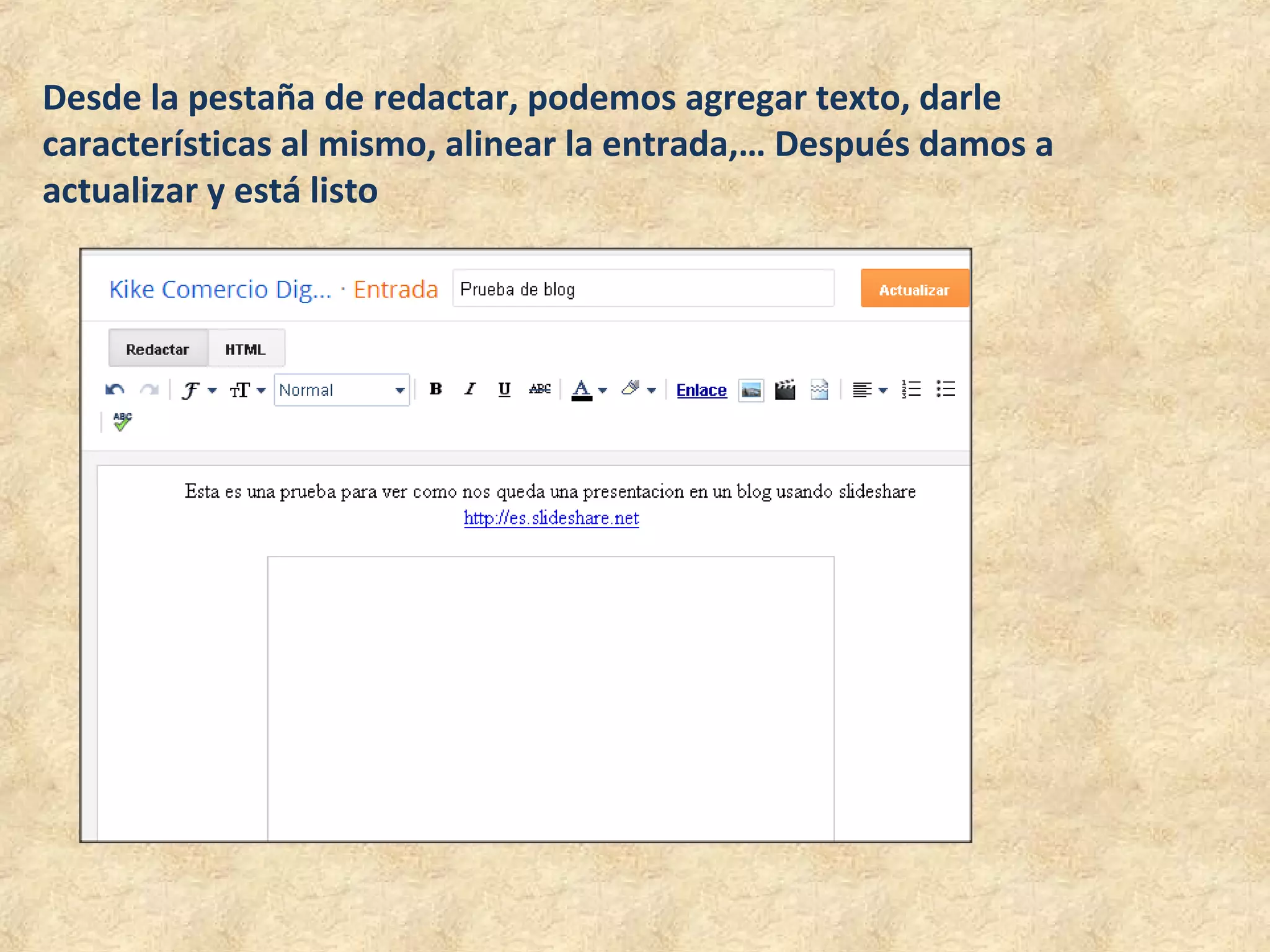Click the spell check icon

tap(123, 421)
